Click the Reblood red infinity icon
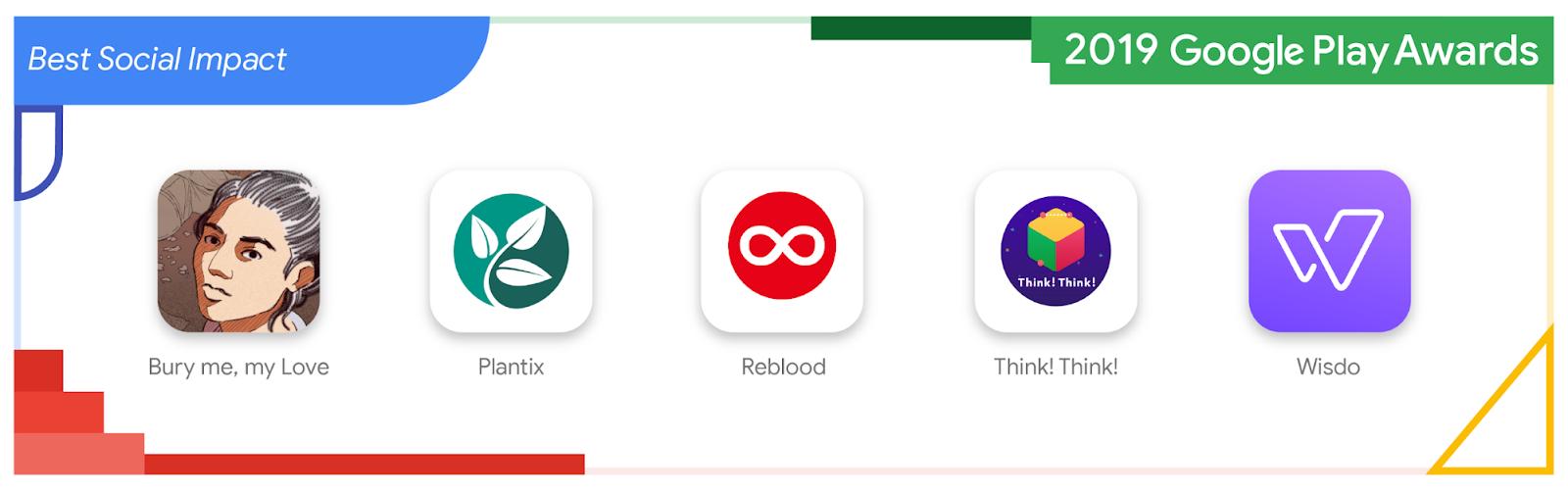1568x492 pixels. 782,251
